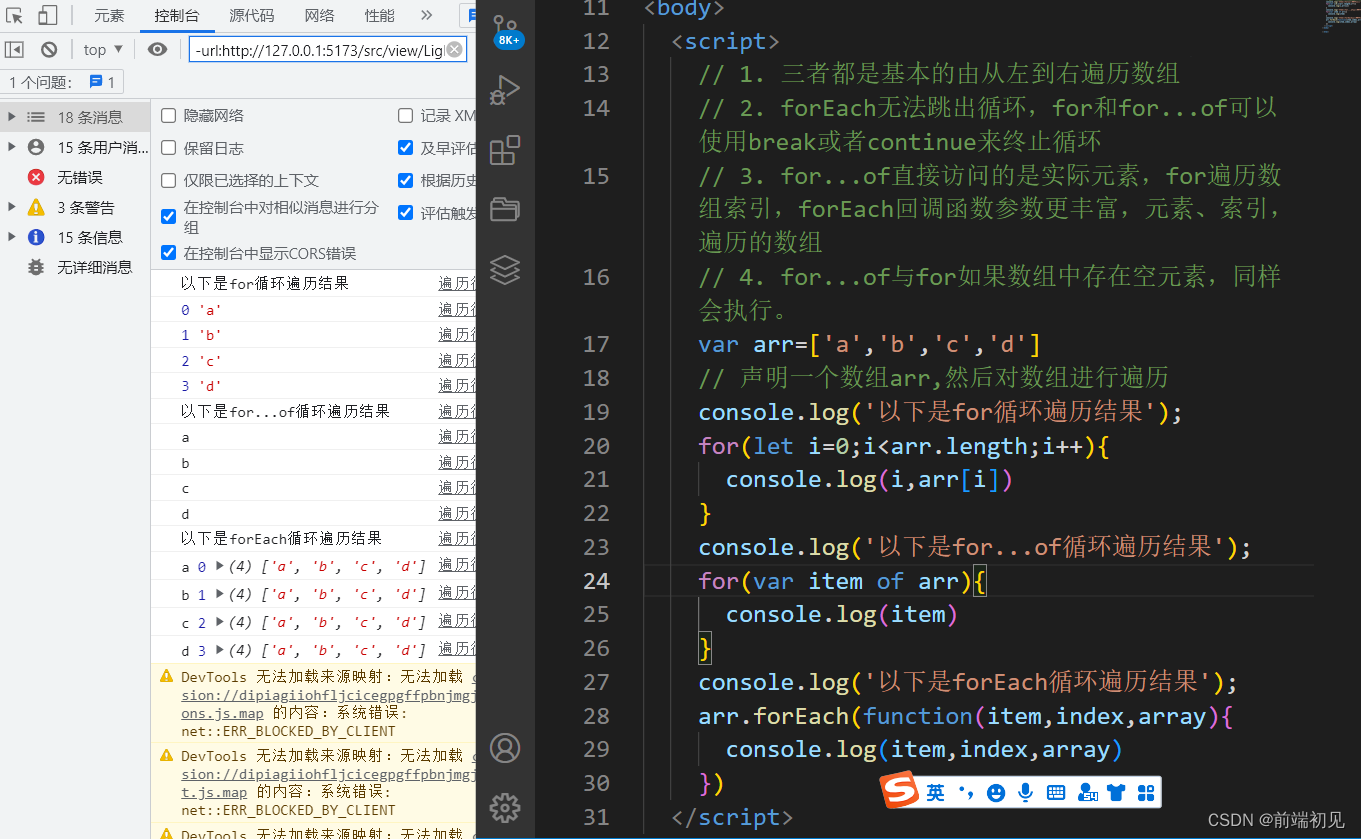This screenshot has height=839, width=1361.
Task: Enable the 保留日志 checkbox
Action: pyautogui.click(x=168, y=147)
